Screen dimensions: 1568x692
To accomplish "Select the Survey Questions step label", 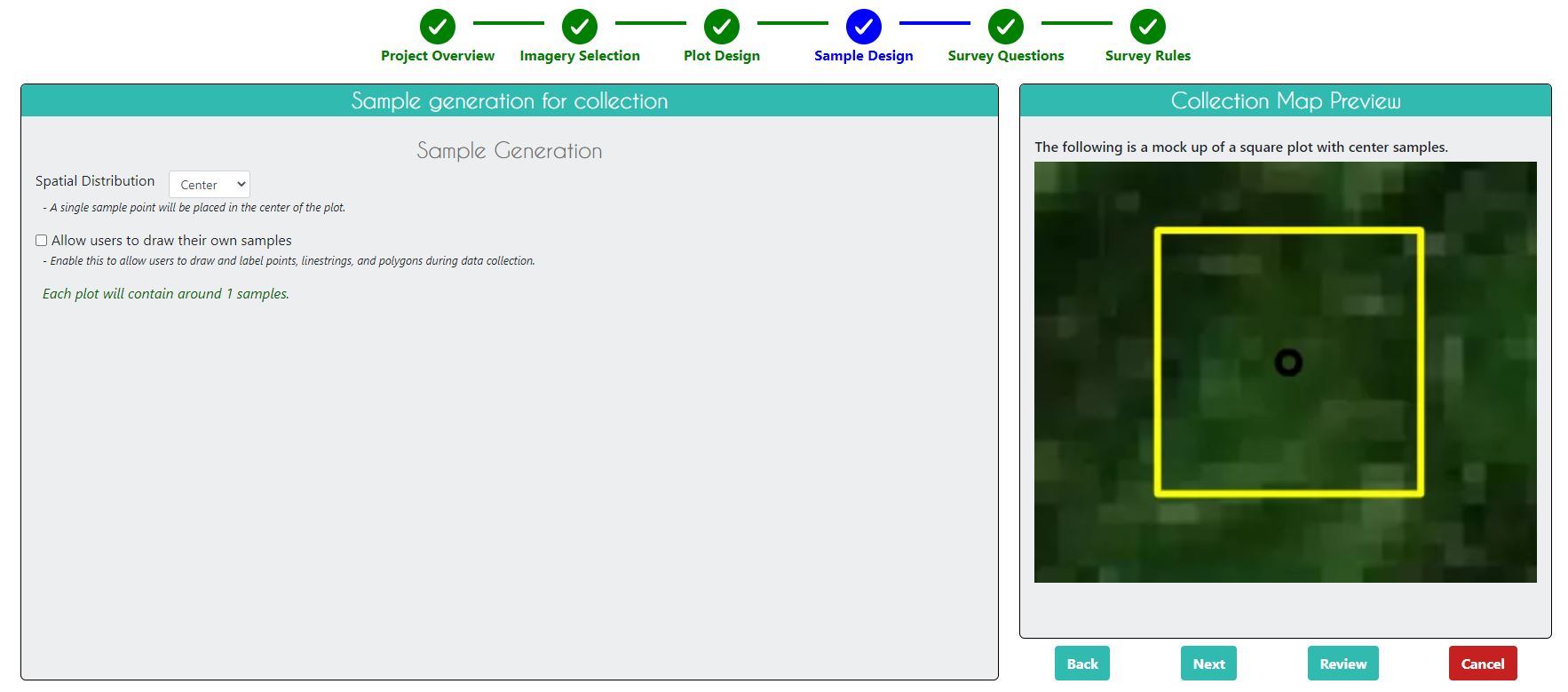I will click(1005, 56).
